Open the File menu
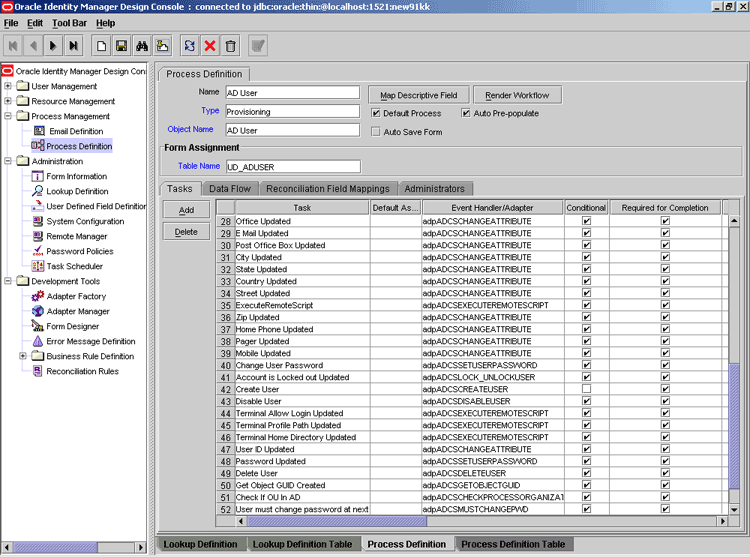 (x=11, y=23)
